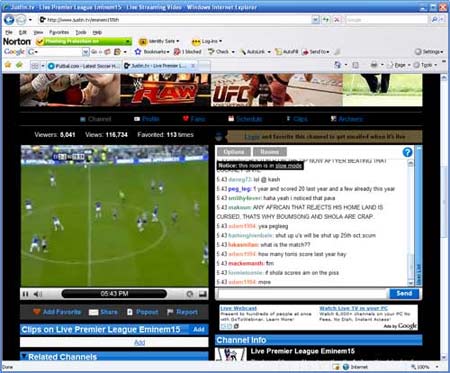The height and width of the screenshot is (373, 450).
Task: Mute the video player volume
Action: (37, 294)
